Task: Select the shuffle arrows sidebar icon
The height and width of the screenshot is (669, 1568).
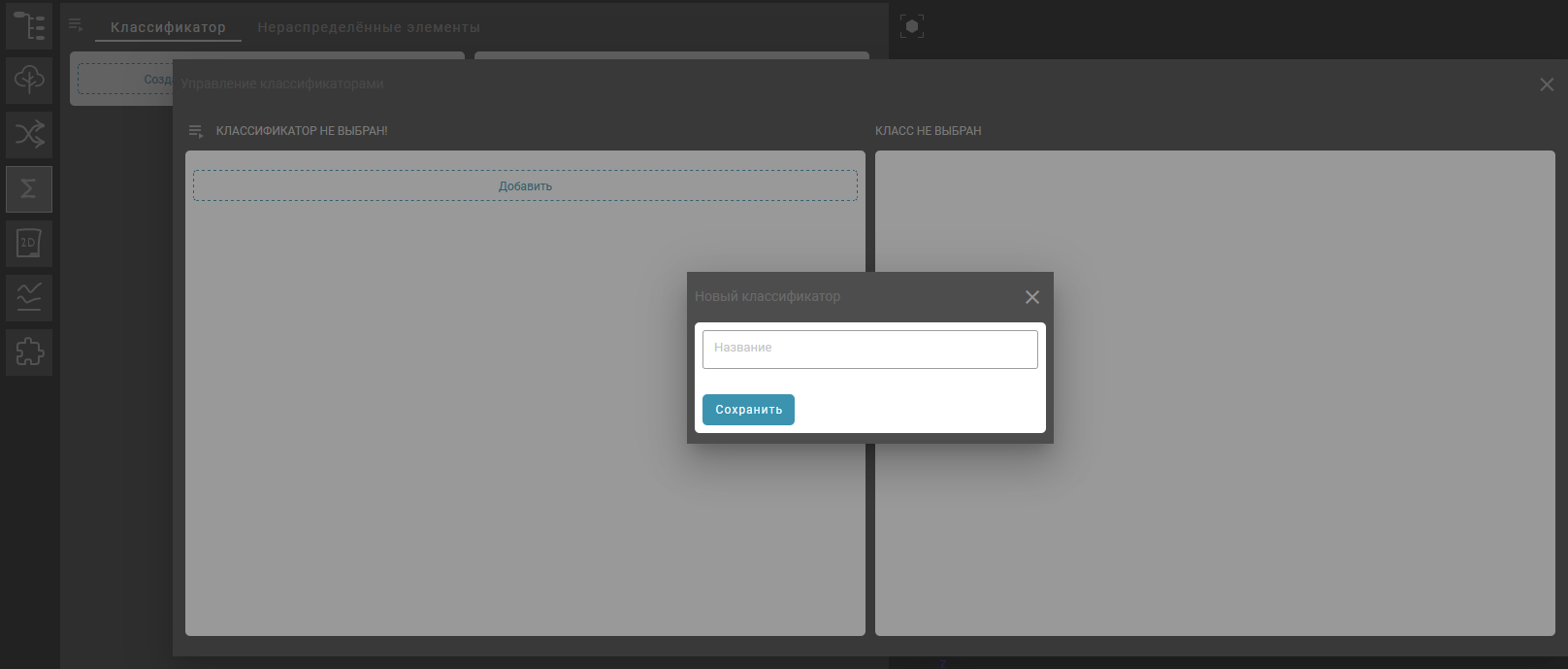Action: point(29,134)
